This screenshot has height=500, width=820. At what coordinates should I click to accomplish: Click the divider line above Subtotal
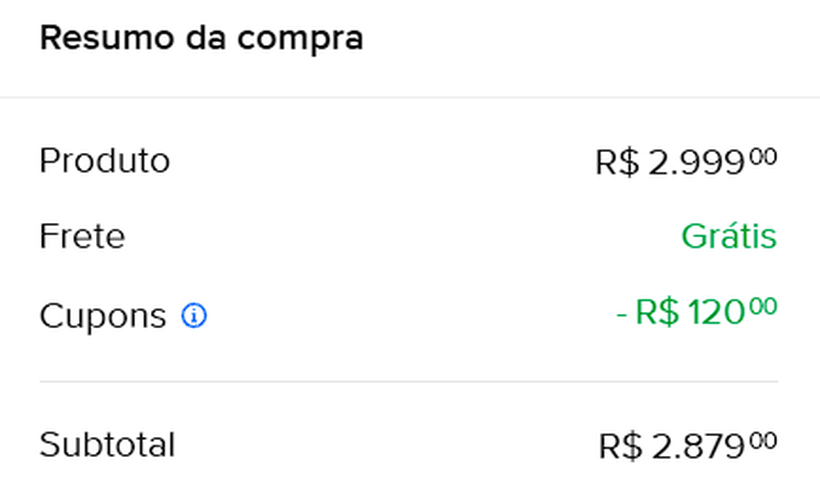[x=409, y=382]
